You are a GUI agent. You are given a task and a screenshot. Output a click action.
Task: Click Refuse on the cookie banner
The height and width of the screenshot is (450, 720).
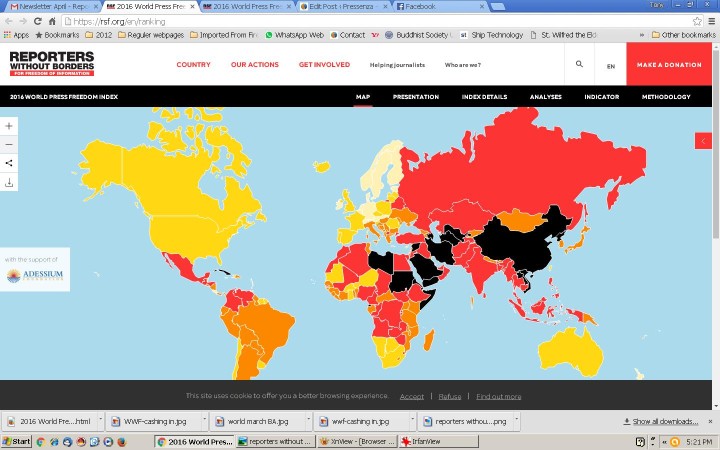tap(450, 396)
